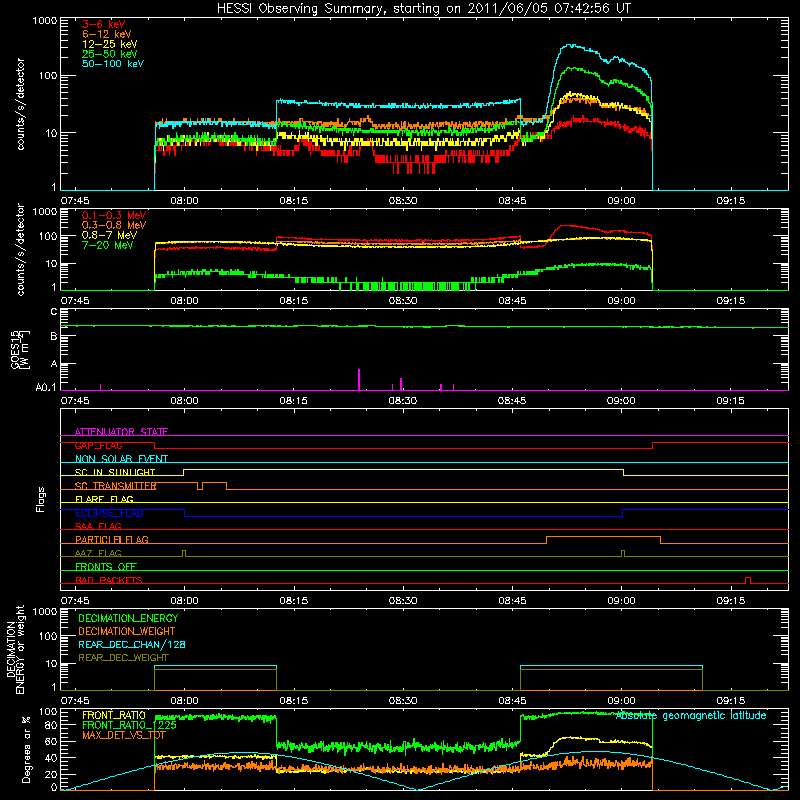This screenshot has width=800, height=800.
Task: Pick the NON_SOLAR_EVENT flag label
Action: point(121,459)
